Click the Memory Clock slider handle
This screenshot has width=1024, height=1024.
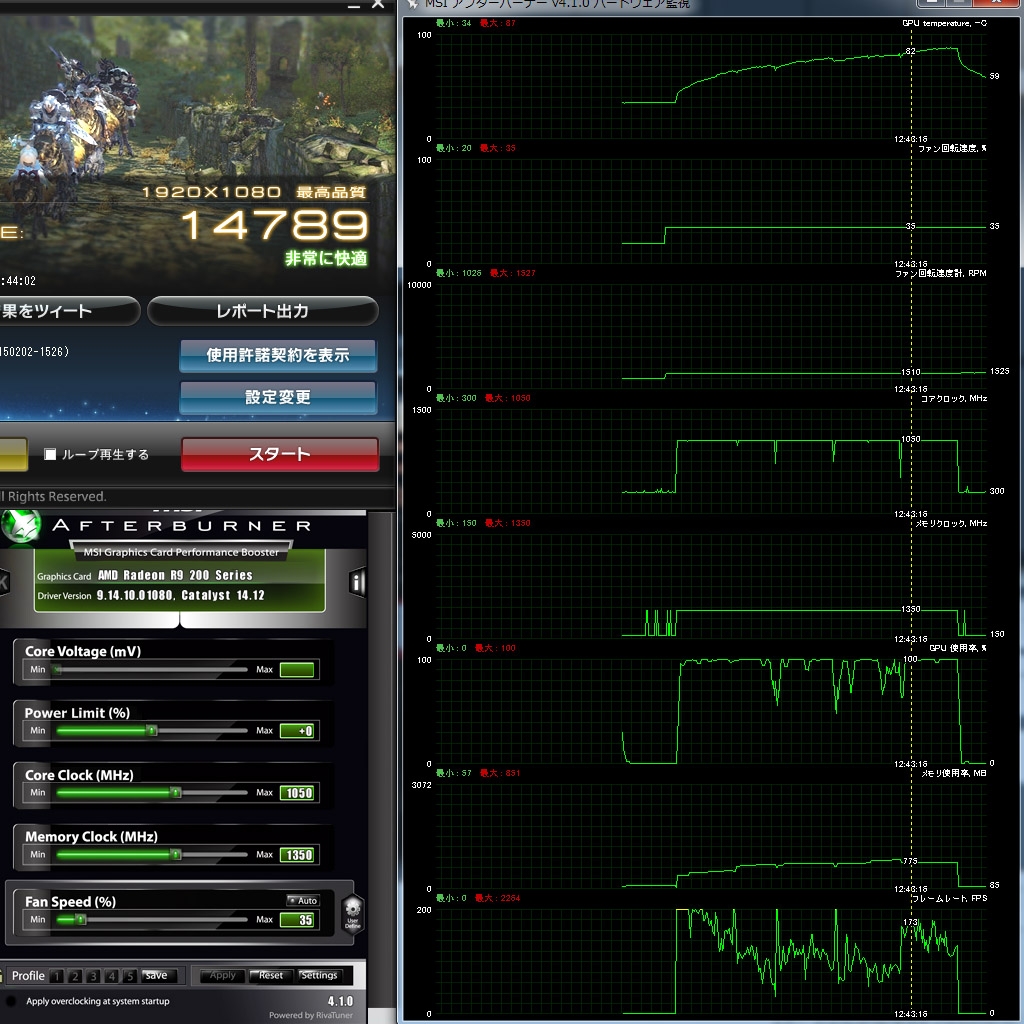[x=176, y=854]
